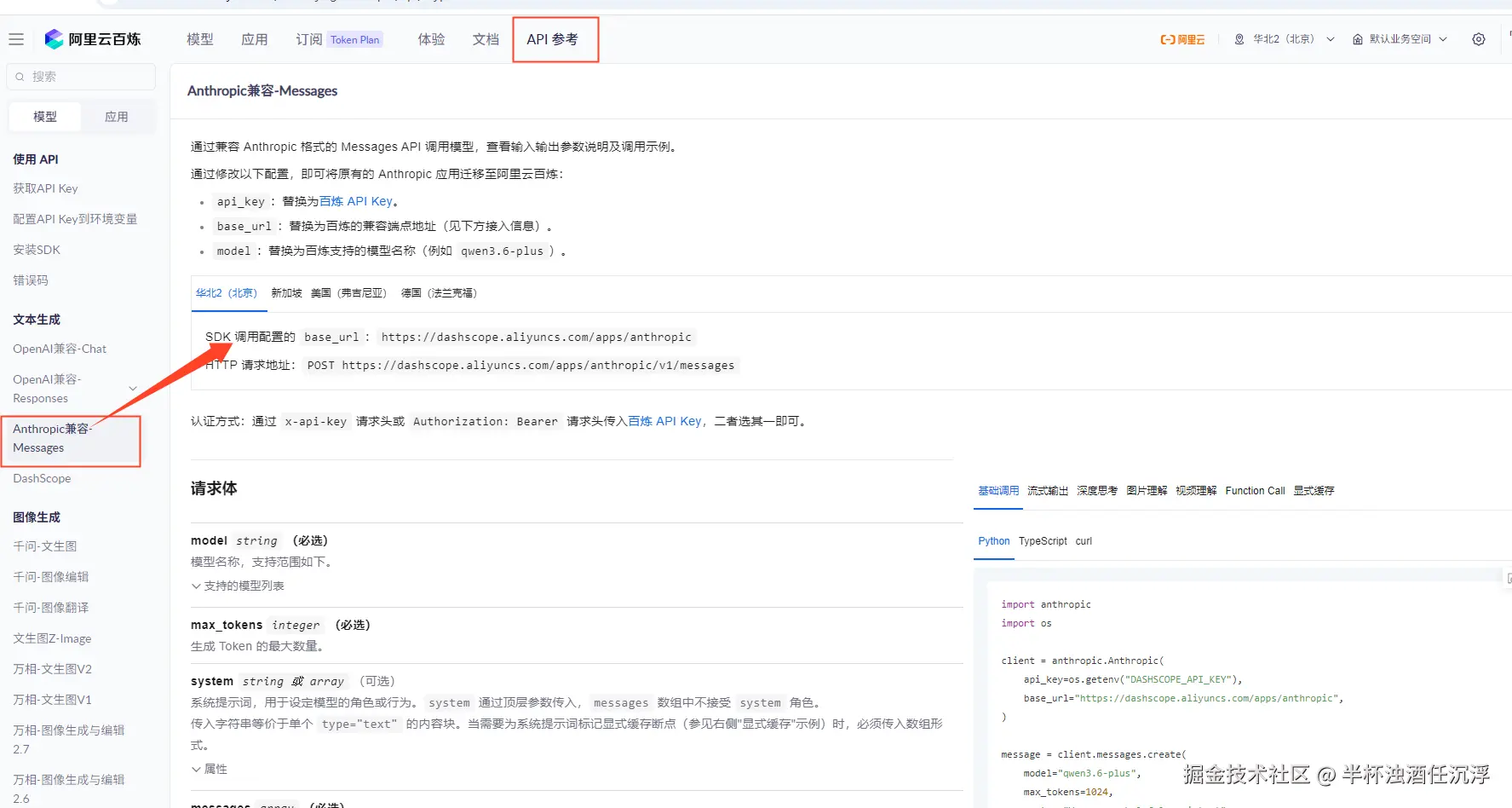This screenshot has height=808, width=1512.
Task: Click the location pin icon beside 华北2
Action: tap(1239, 39)
